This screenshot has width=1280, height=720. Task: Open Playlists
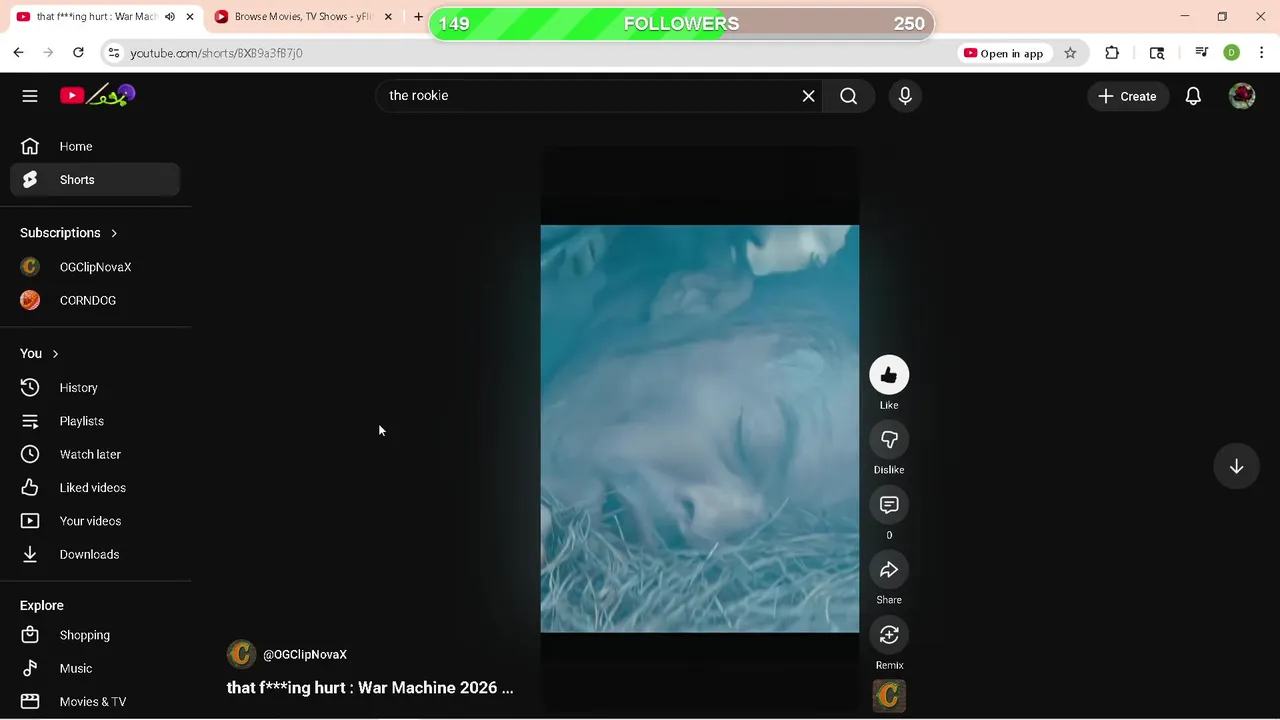95,421
